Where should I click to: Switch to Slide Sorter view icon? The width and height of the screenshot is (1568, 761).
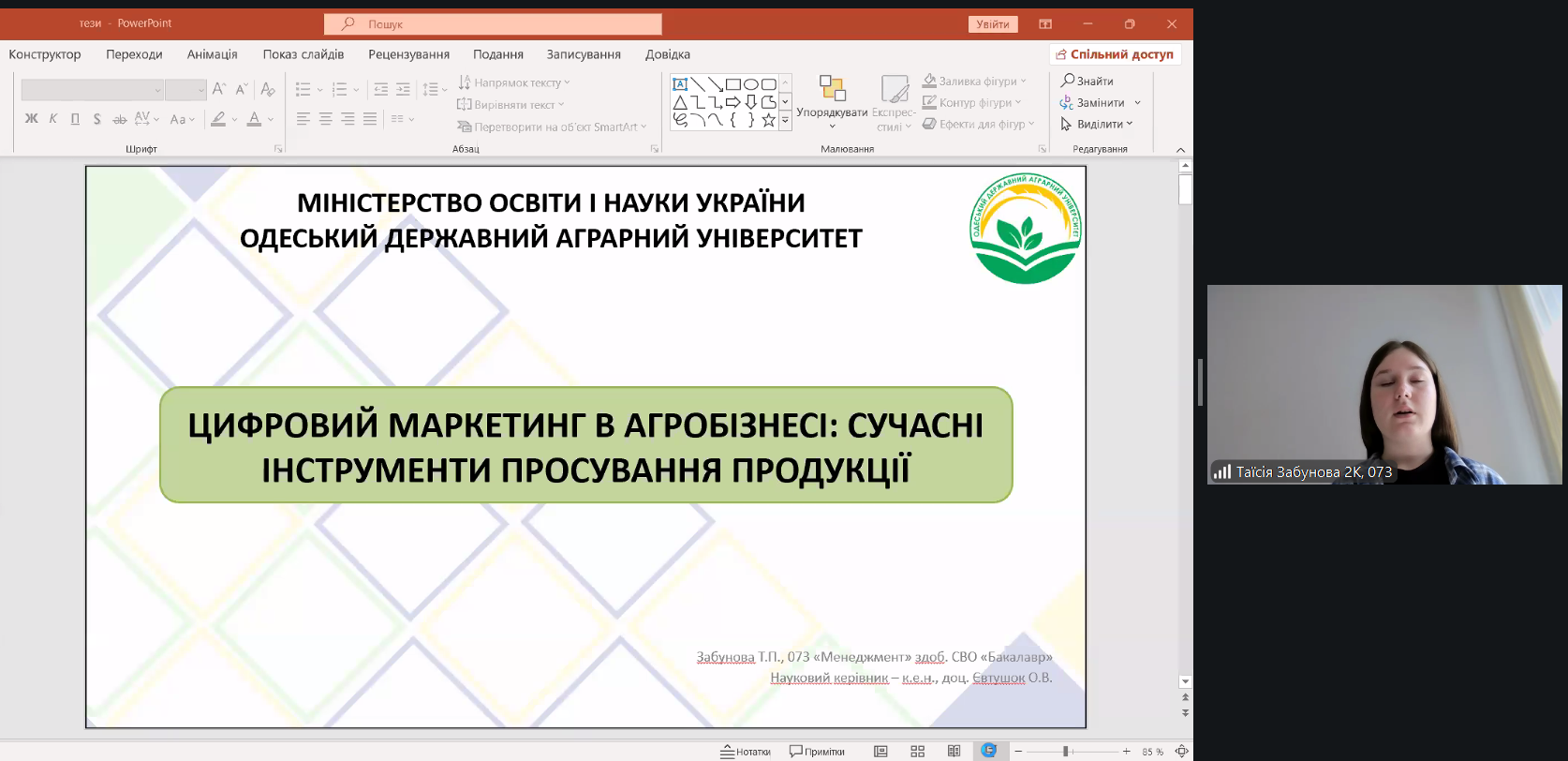tap(917, 751)
